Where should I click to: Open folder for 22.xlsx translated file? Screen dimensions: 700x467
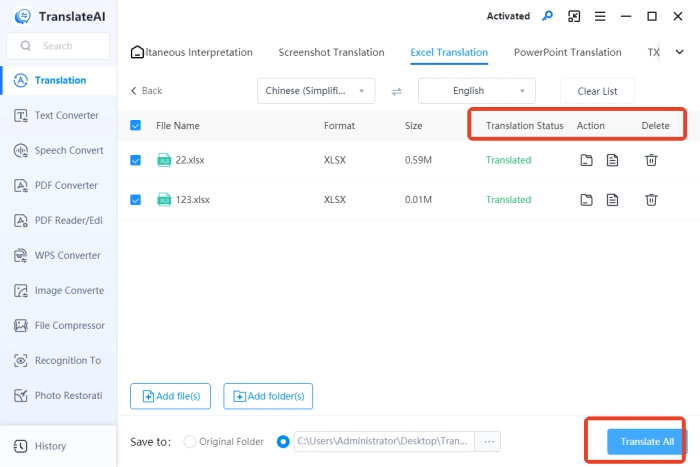point(586,160)
